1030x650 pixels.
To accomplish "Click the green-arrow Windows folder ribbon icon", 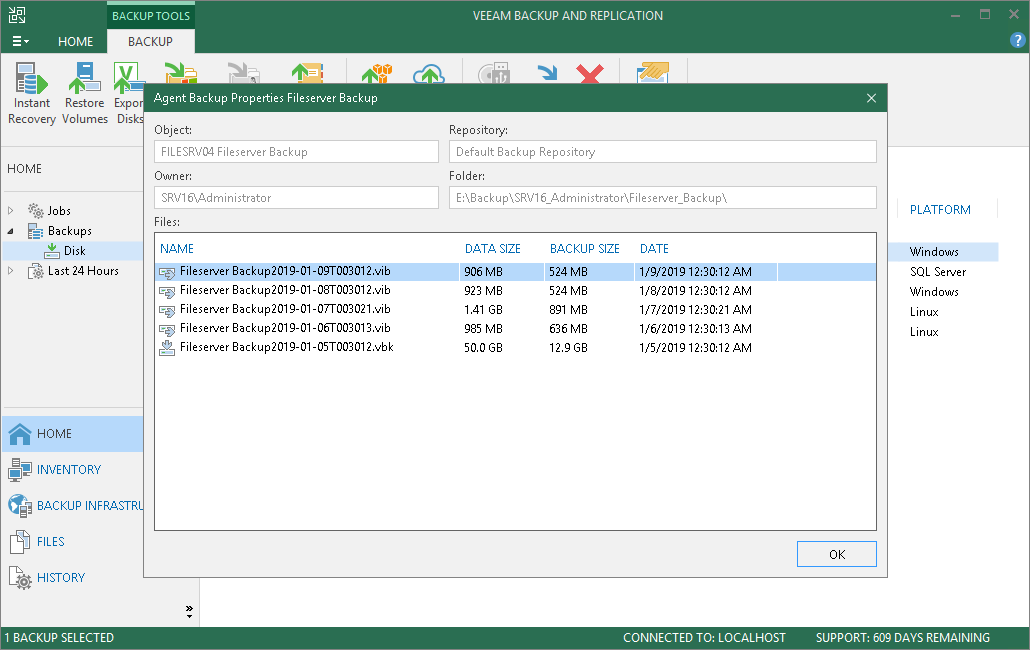I will [181, 74].
